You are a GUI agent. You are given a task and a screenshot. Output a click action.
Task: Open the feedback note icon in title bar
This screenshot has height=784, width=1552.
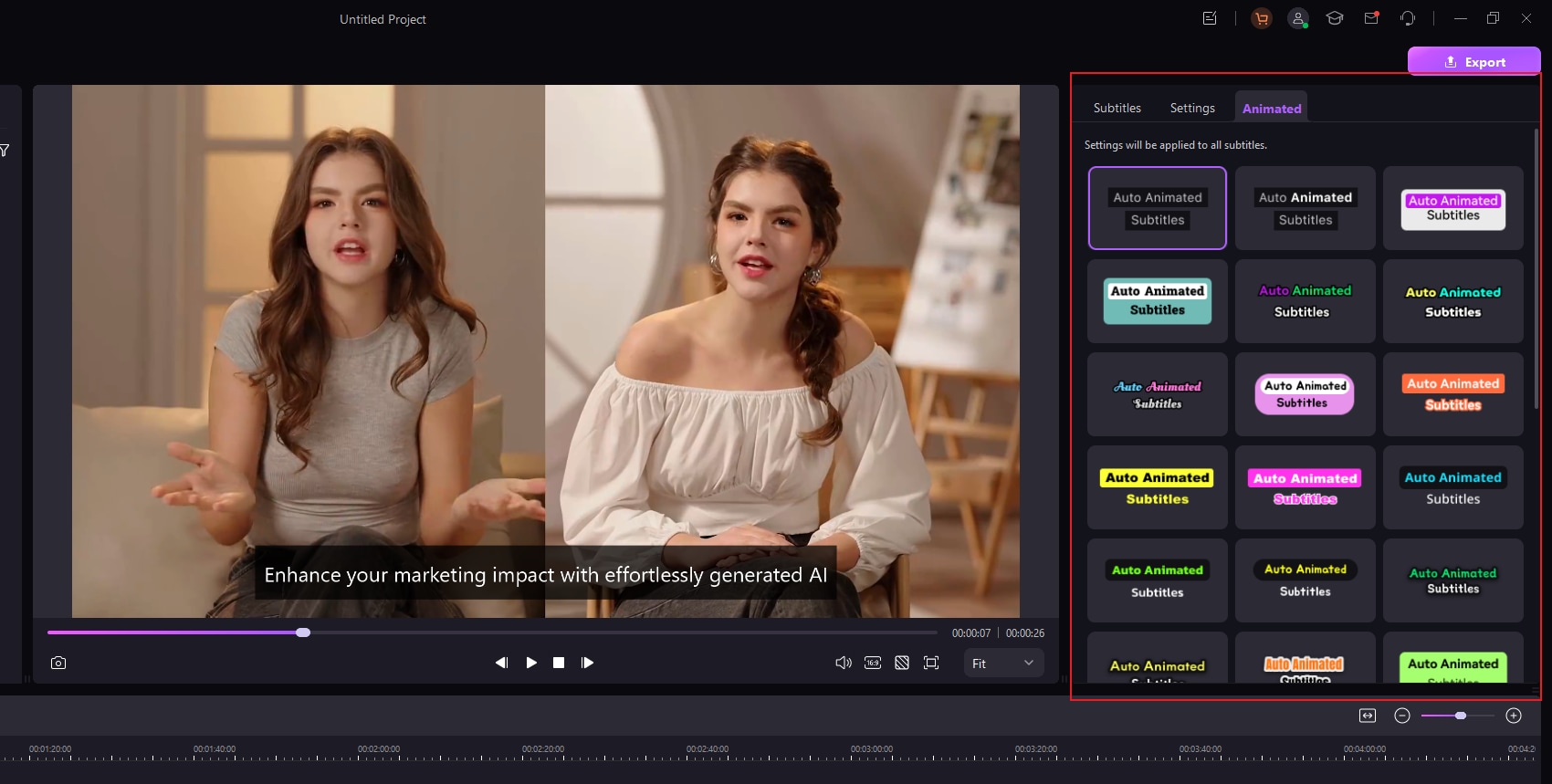1210,18
